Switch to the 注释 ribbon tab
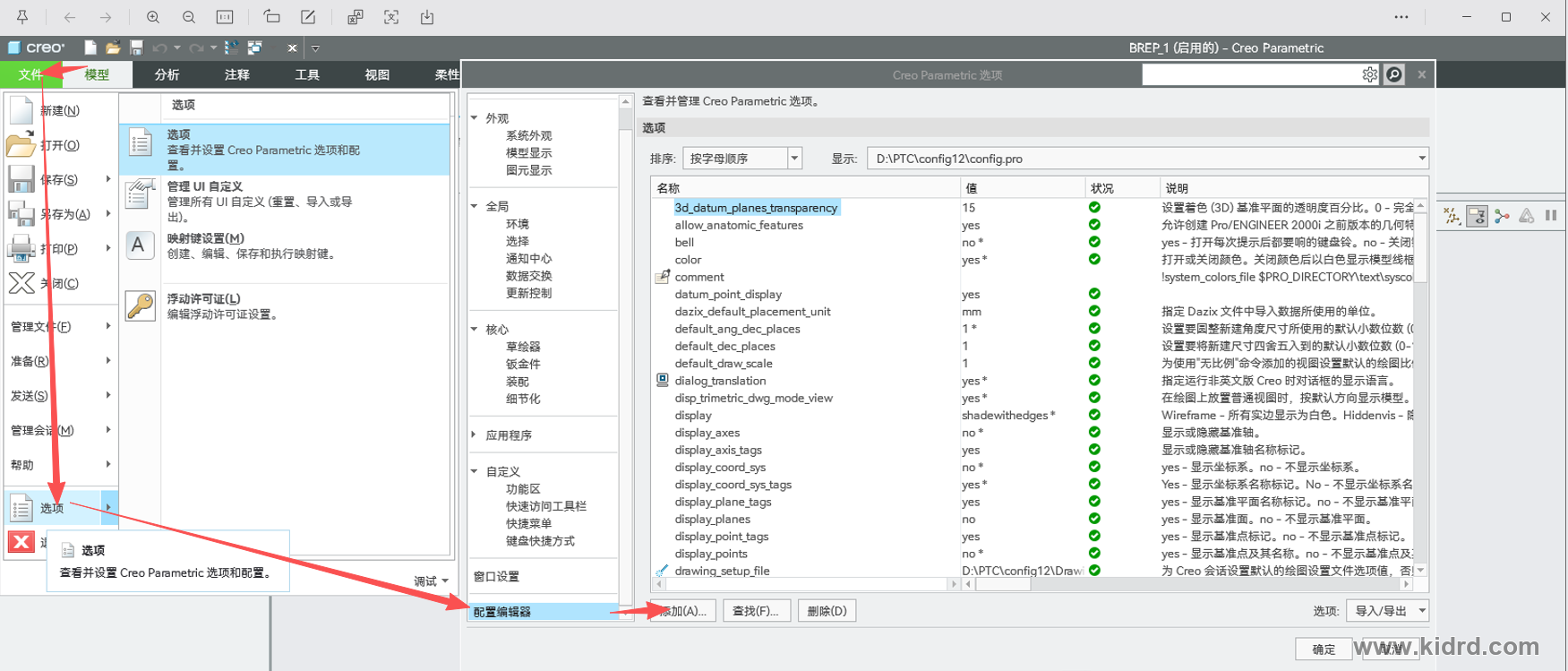This screenshot has height=671, width=1568. coord(237,74)
